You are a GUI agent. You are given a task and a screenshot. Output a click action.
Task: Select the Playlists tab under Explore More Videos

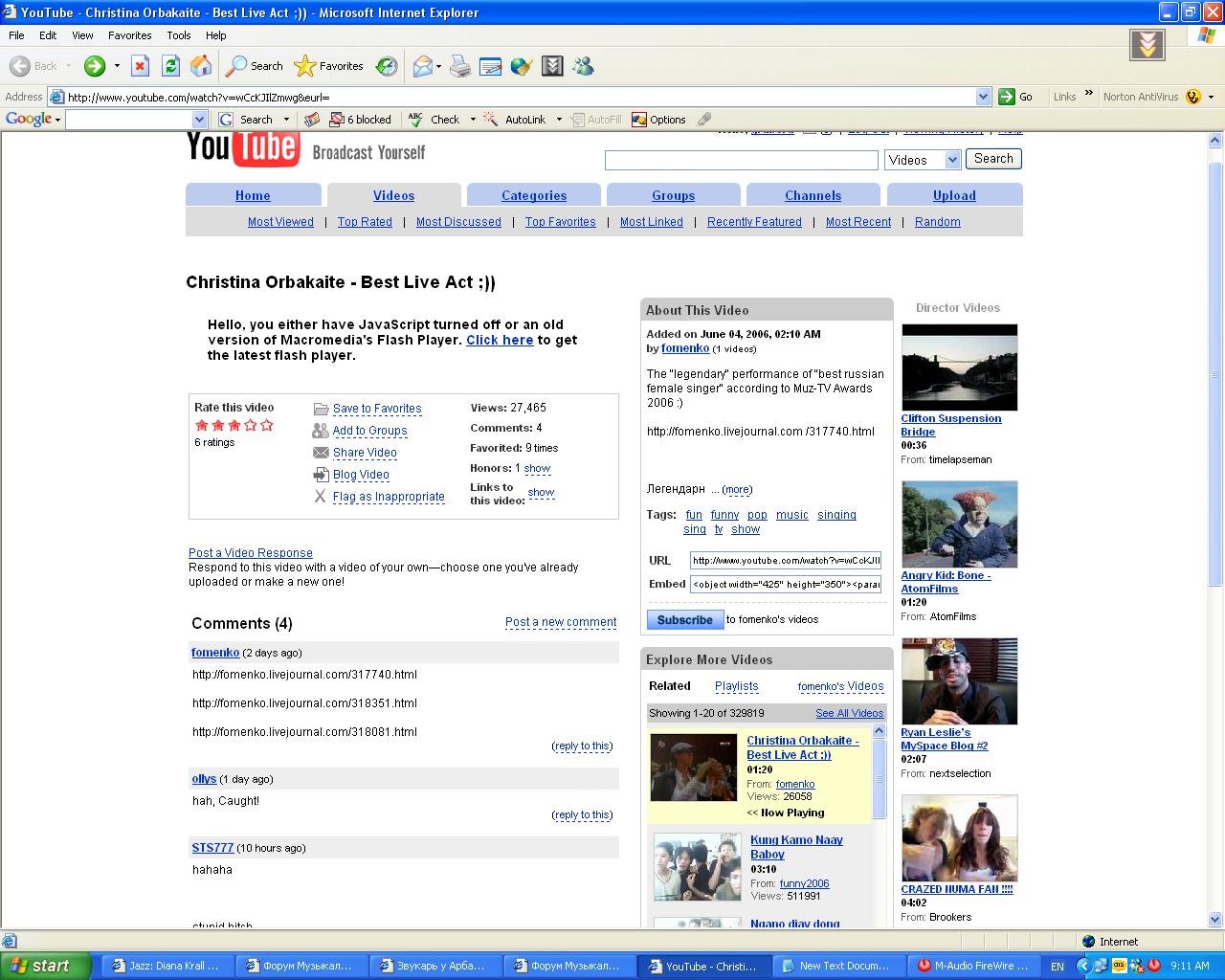click(737, 686)
